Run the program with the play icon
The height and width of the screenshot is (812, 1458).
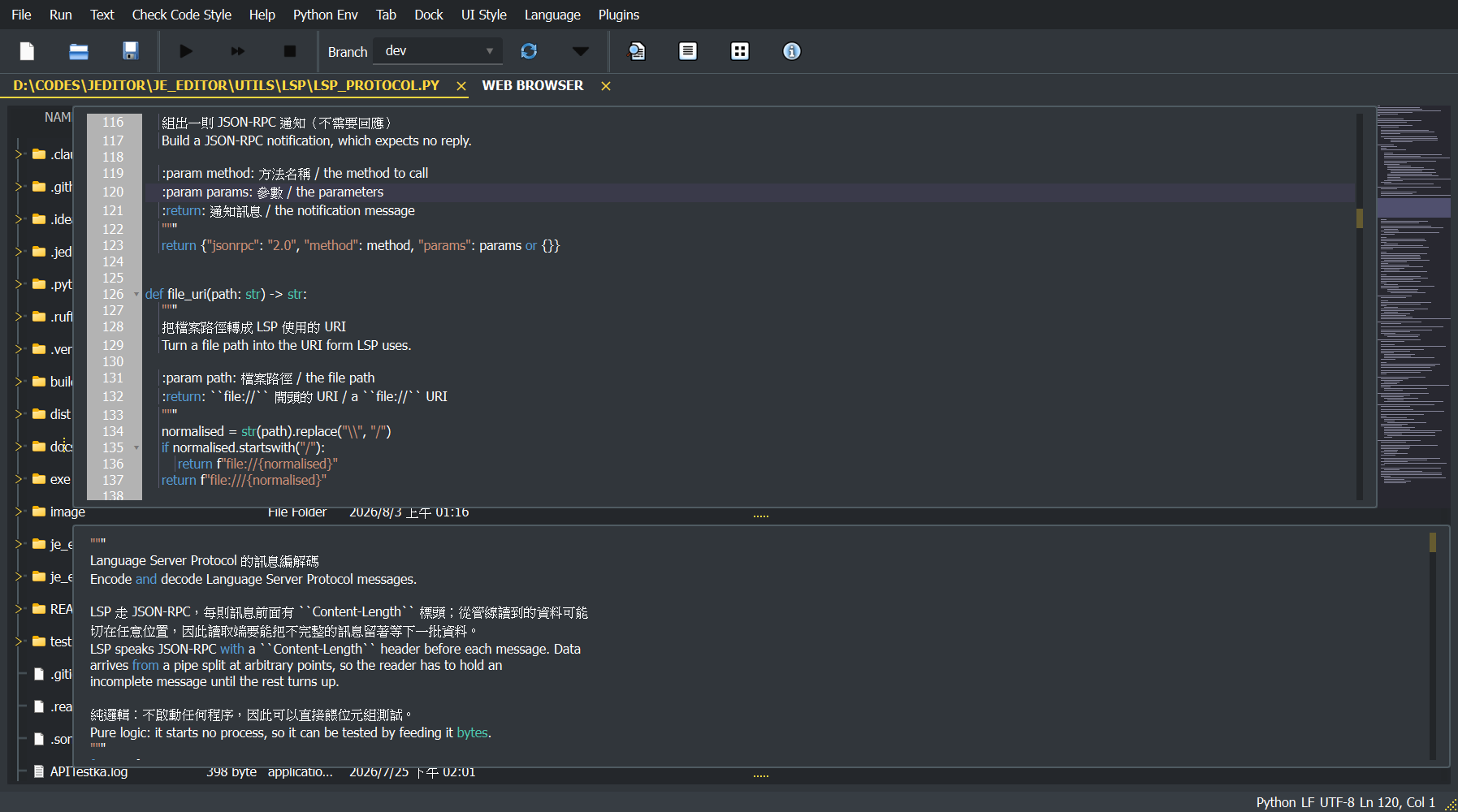tap(186, 51)
